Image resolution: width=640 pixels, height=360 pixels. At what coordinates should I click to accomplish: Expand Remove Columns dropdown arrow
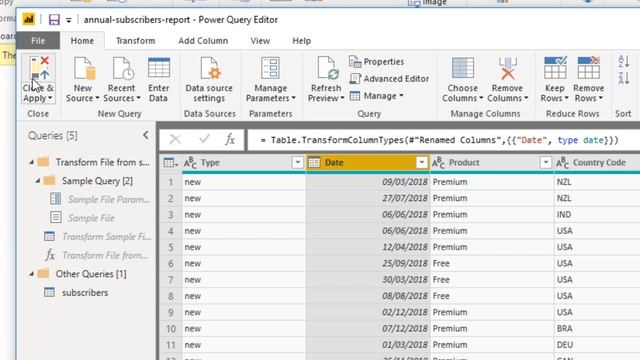(x=526, y=98)
